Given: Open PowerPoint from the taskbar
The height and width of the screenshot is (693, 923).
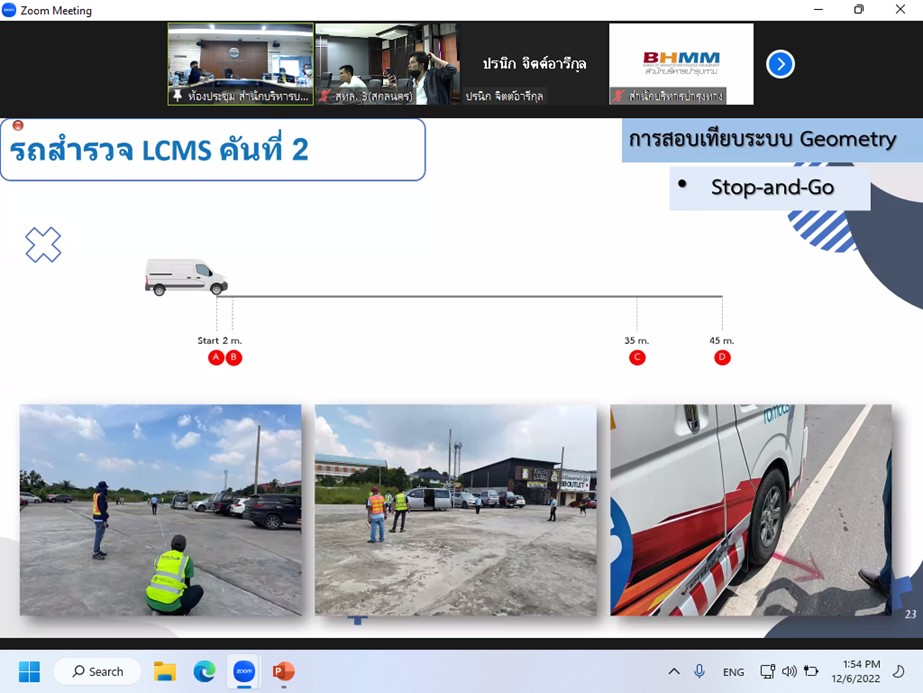Looking at the screenshot, I should click(283, 671).
